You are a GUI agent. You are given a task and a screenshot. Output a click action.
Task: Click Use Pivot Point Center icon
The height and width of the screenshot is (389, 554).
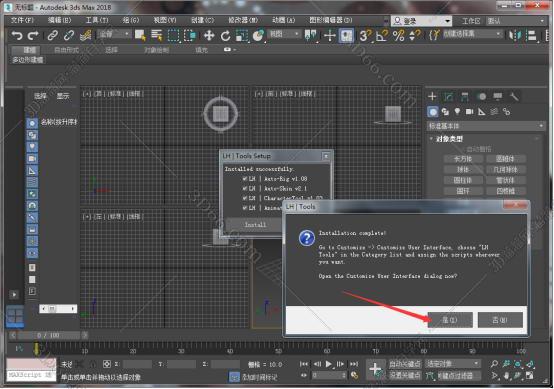coord(311,35)
